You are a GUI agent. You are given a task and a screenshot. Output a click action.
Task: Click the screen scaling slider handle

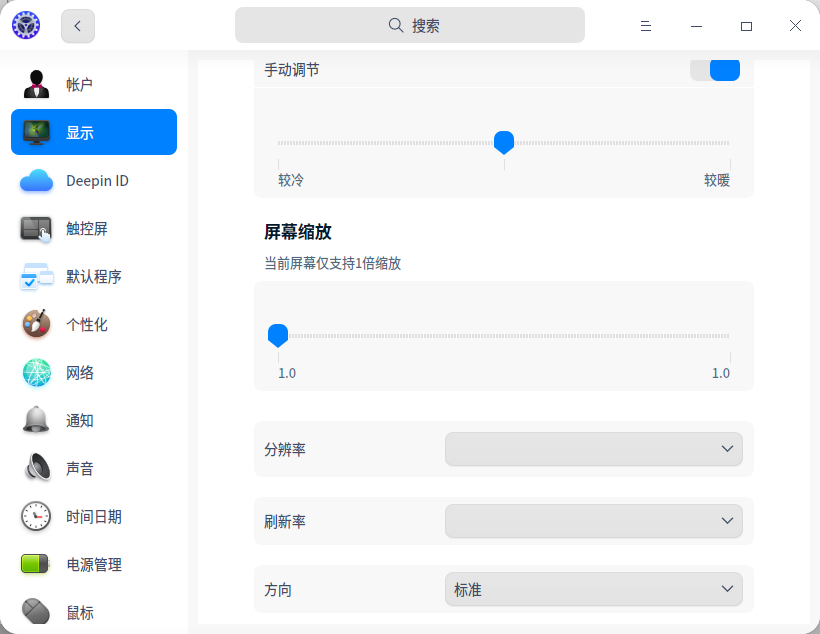click(278, 335)
